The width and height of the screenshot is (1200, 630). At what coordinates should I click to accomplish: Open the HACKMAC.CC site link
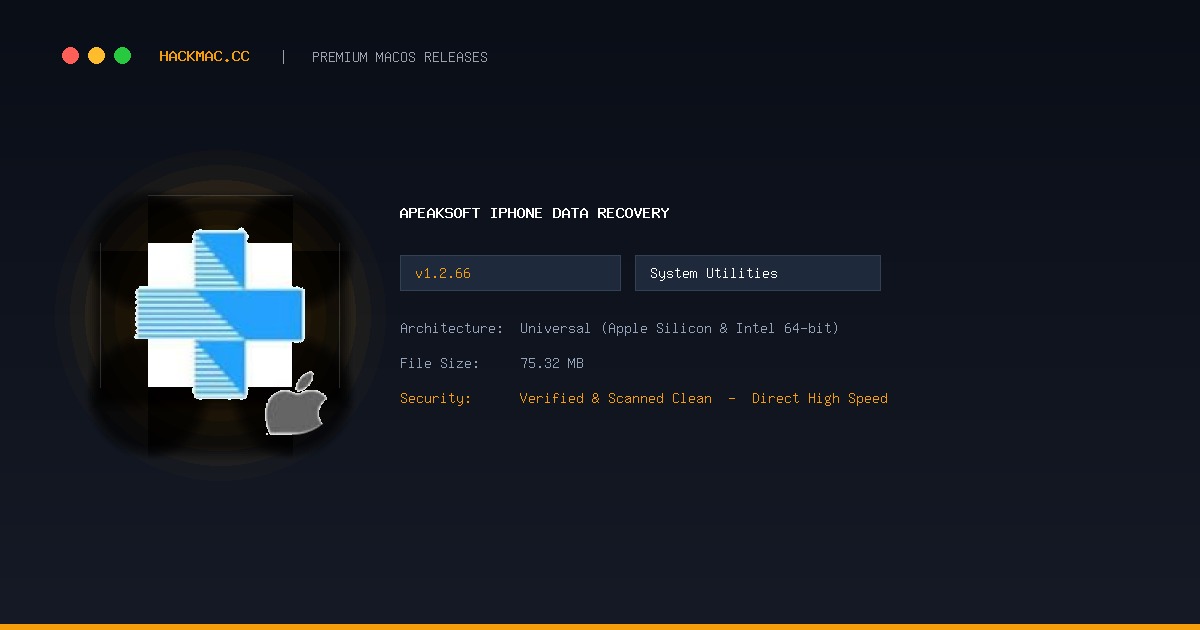[x=204, y=57]
